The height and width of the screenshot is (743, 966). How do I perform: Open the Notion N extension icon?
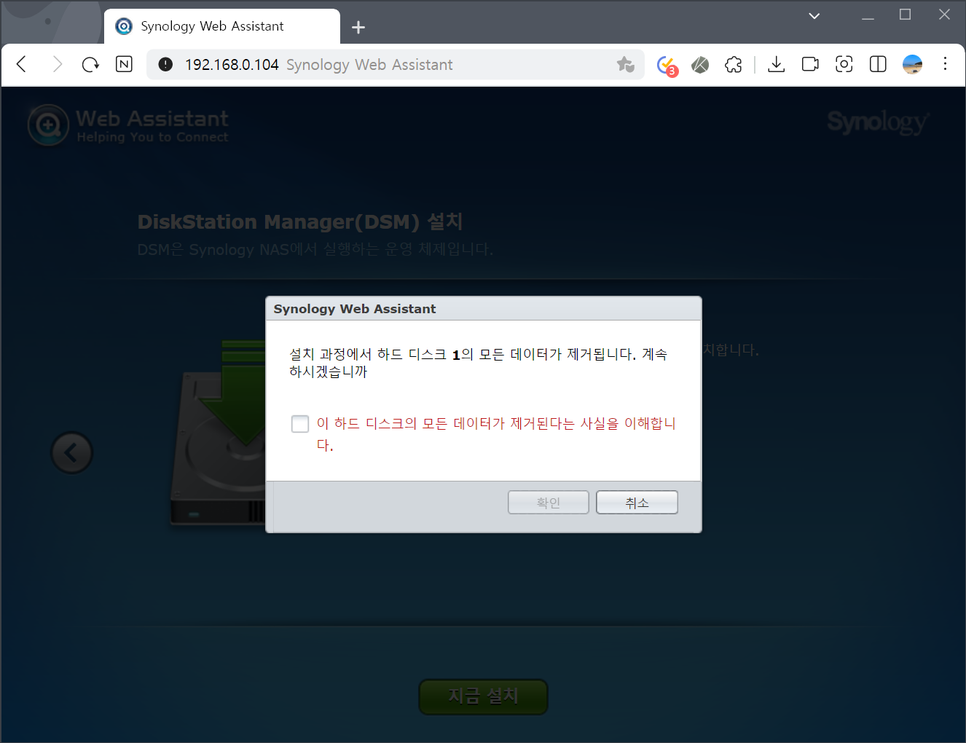(124, 64)
